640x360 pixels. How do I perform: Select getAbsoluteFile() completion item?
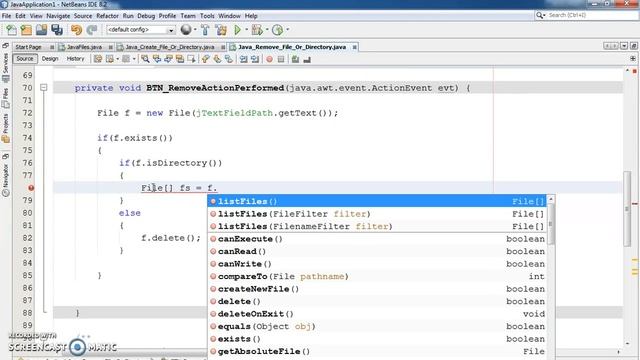pos(377,351)
